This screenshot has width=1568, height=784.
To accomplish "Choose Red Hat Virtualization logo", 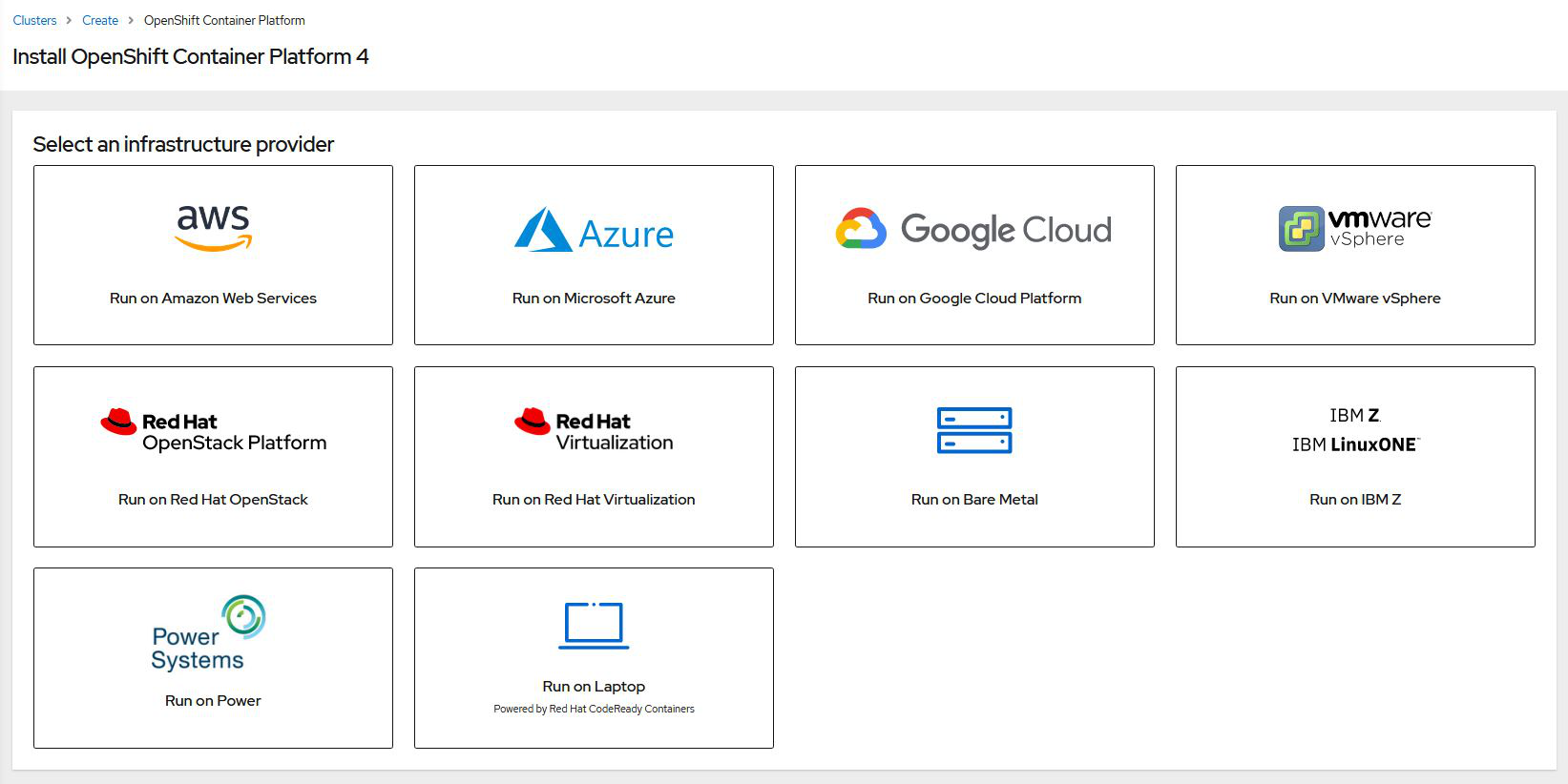I will tap(594, 431).
